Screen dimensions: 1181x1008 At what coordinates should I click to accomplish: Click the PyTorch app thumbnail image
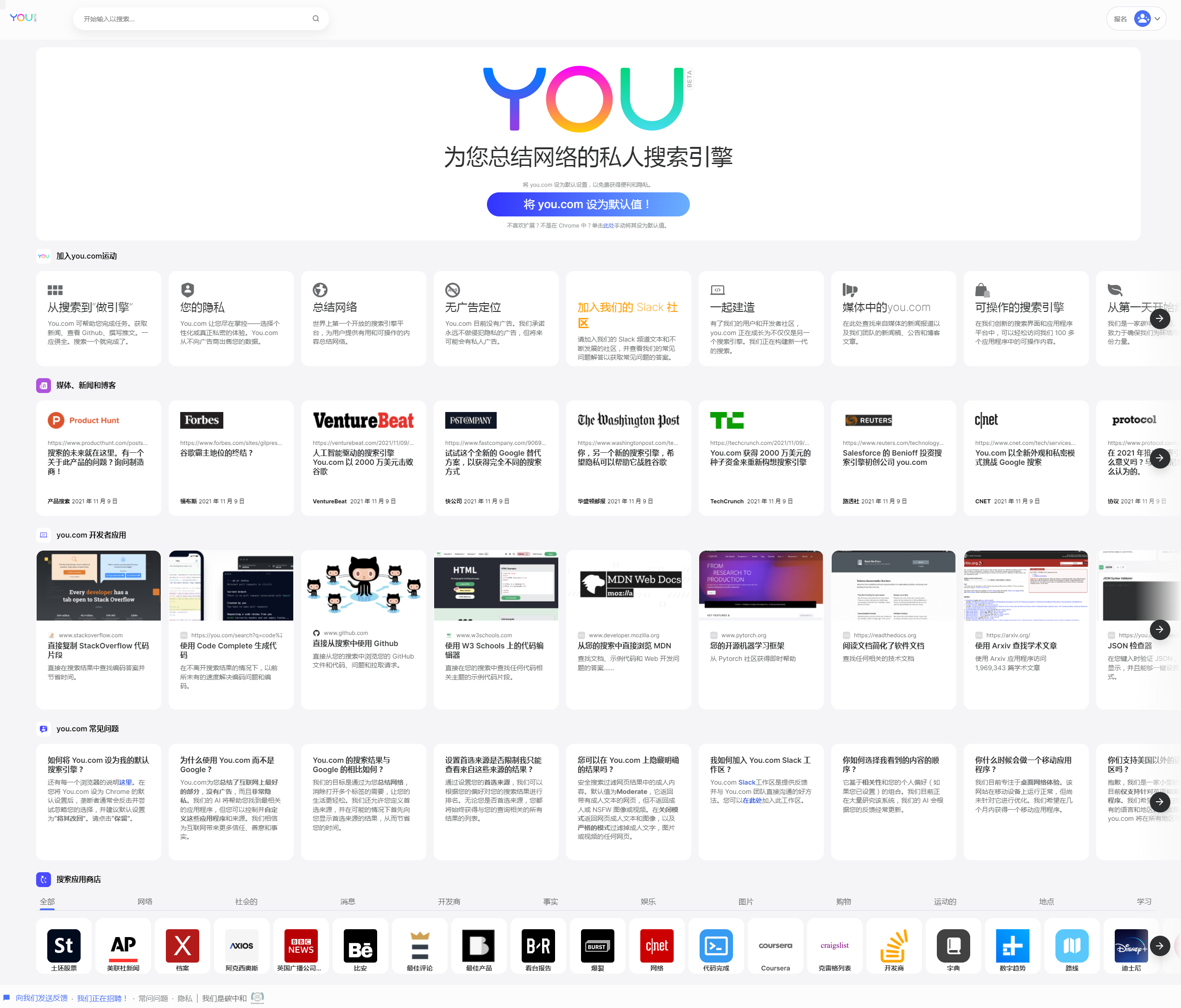point(761,585)
